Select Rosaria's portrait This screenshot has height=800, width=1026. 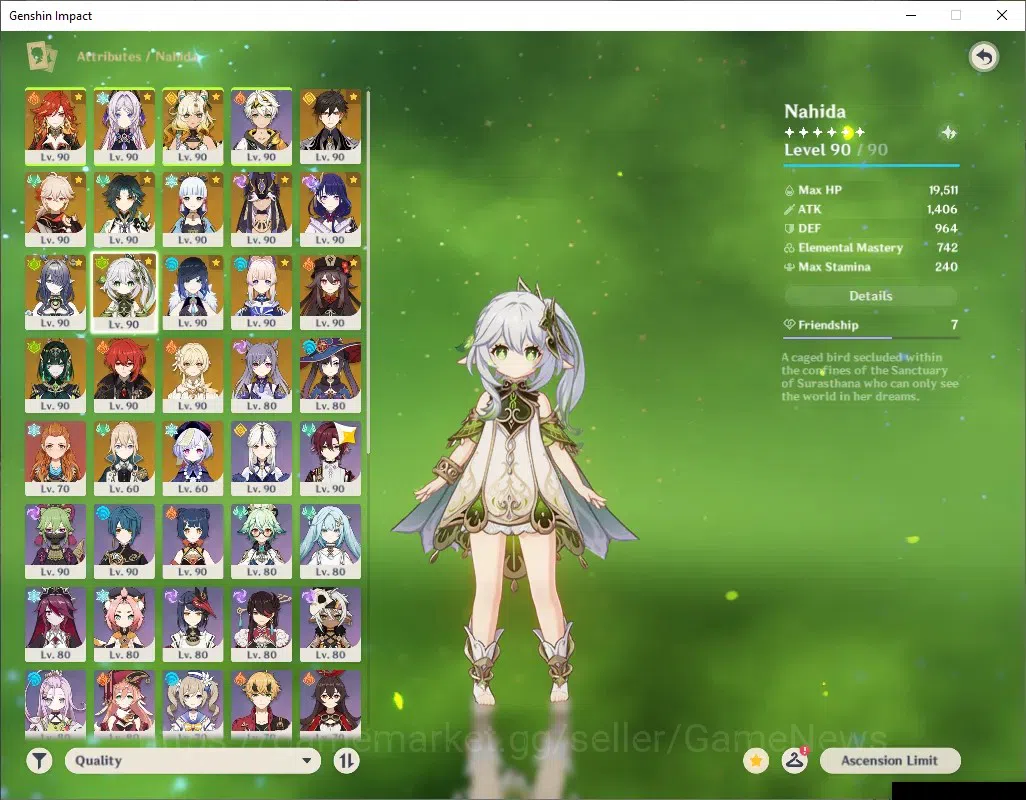[x=56, y=625]
